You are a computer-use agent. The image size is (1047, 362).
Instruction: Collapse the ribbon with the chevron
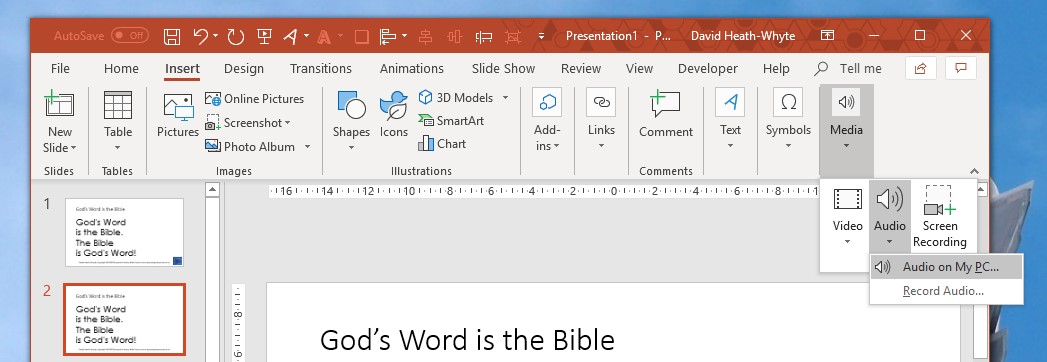(974, 171)
